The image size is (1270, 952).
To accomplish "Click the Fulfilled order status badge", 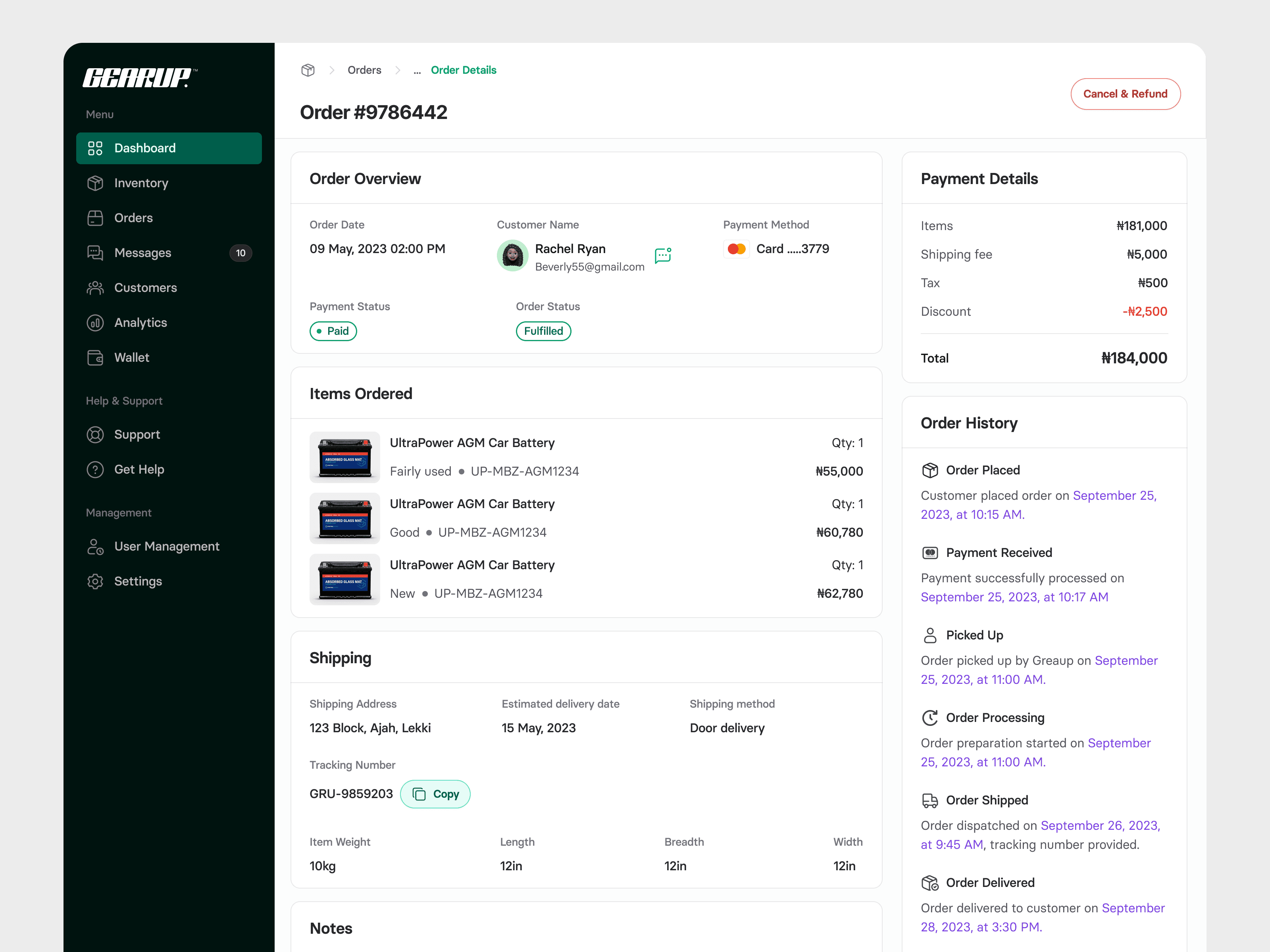I will (543, 331).
